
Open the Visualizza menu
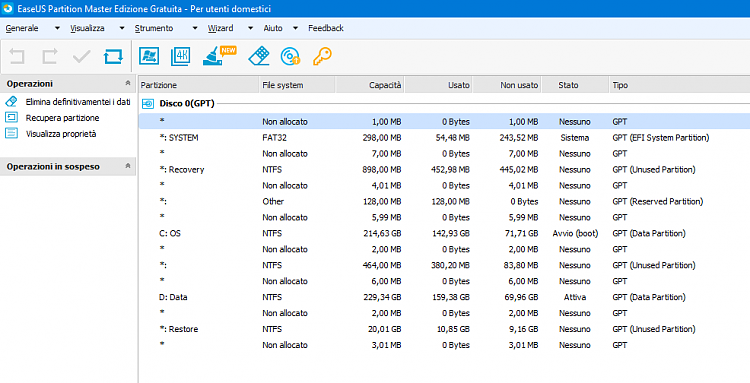click(87, 28)
